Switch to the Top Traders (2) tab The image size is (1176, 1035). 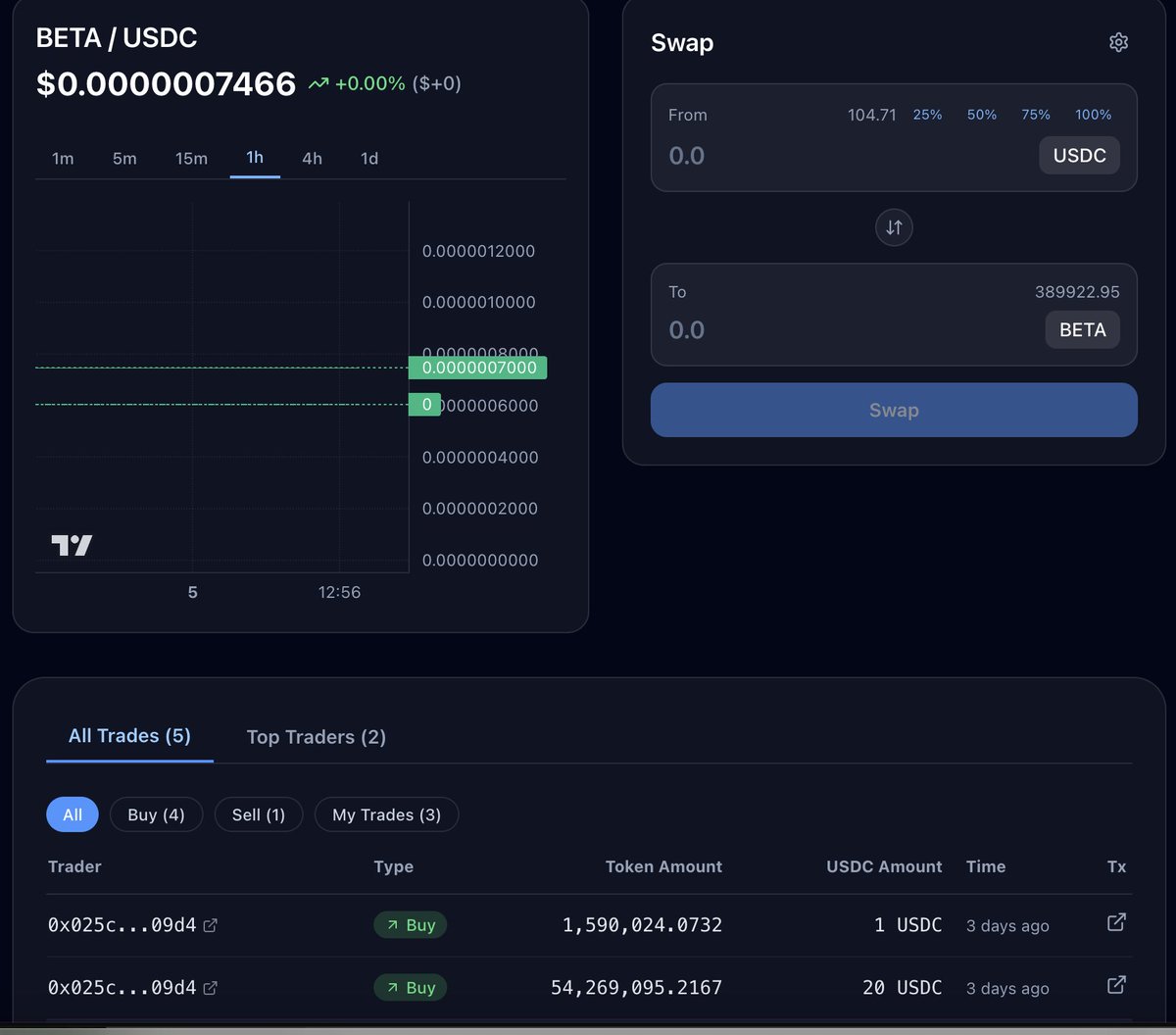click(317, 737)
